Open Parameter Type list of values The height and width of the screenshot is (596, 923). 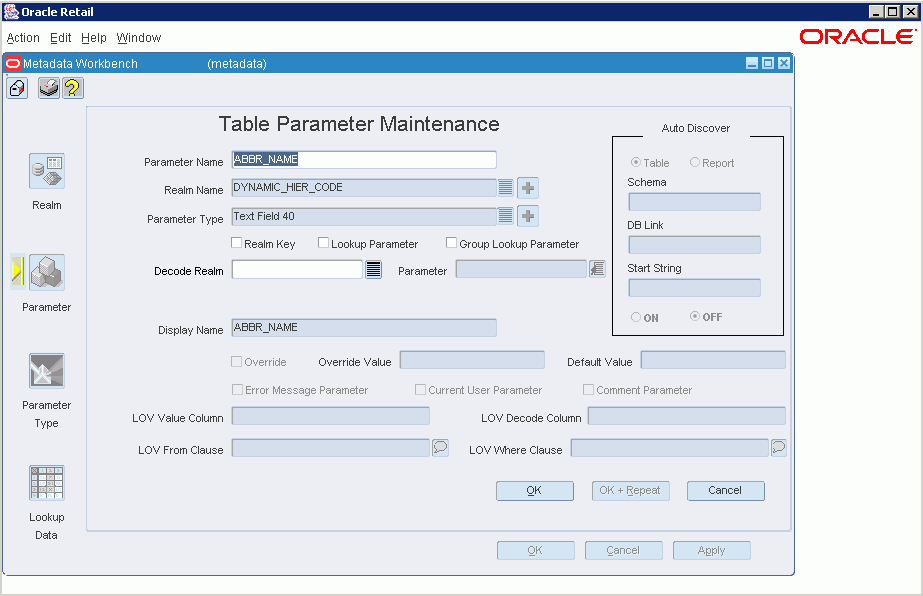505,216
